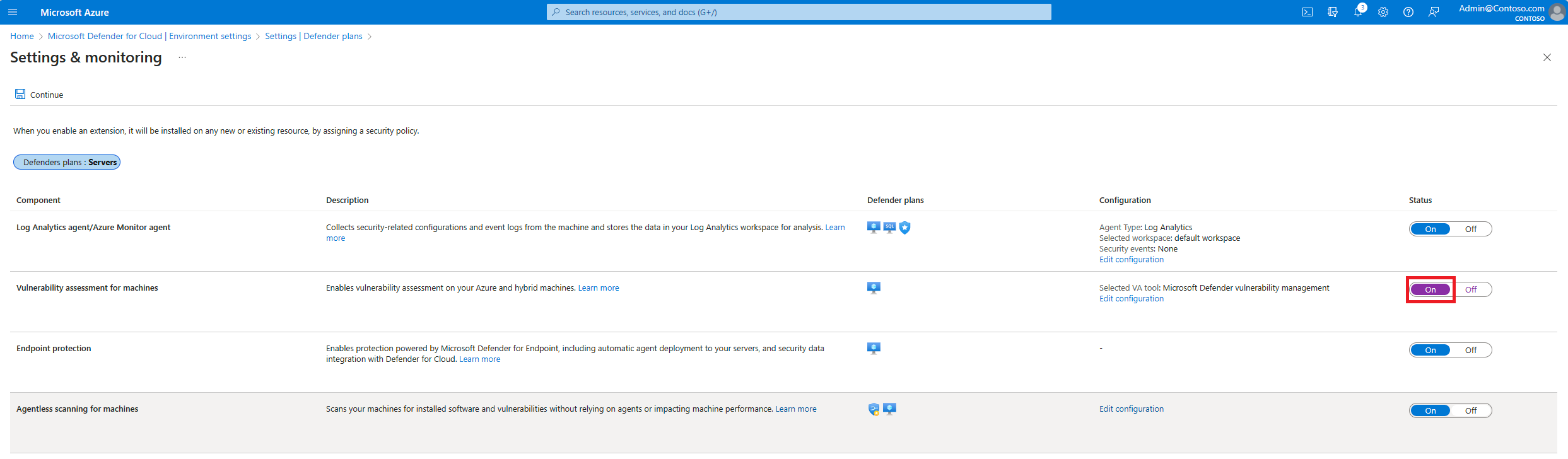Go to Home breadcrumb
This screenshot has height=459, width=1568.
click(22, 36)
